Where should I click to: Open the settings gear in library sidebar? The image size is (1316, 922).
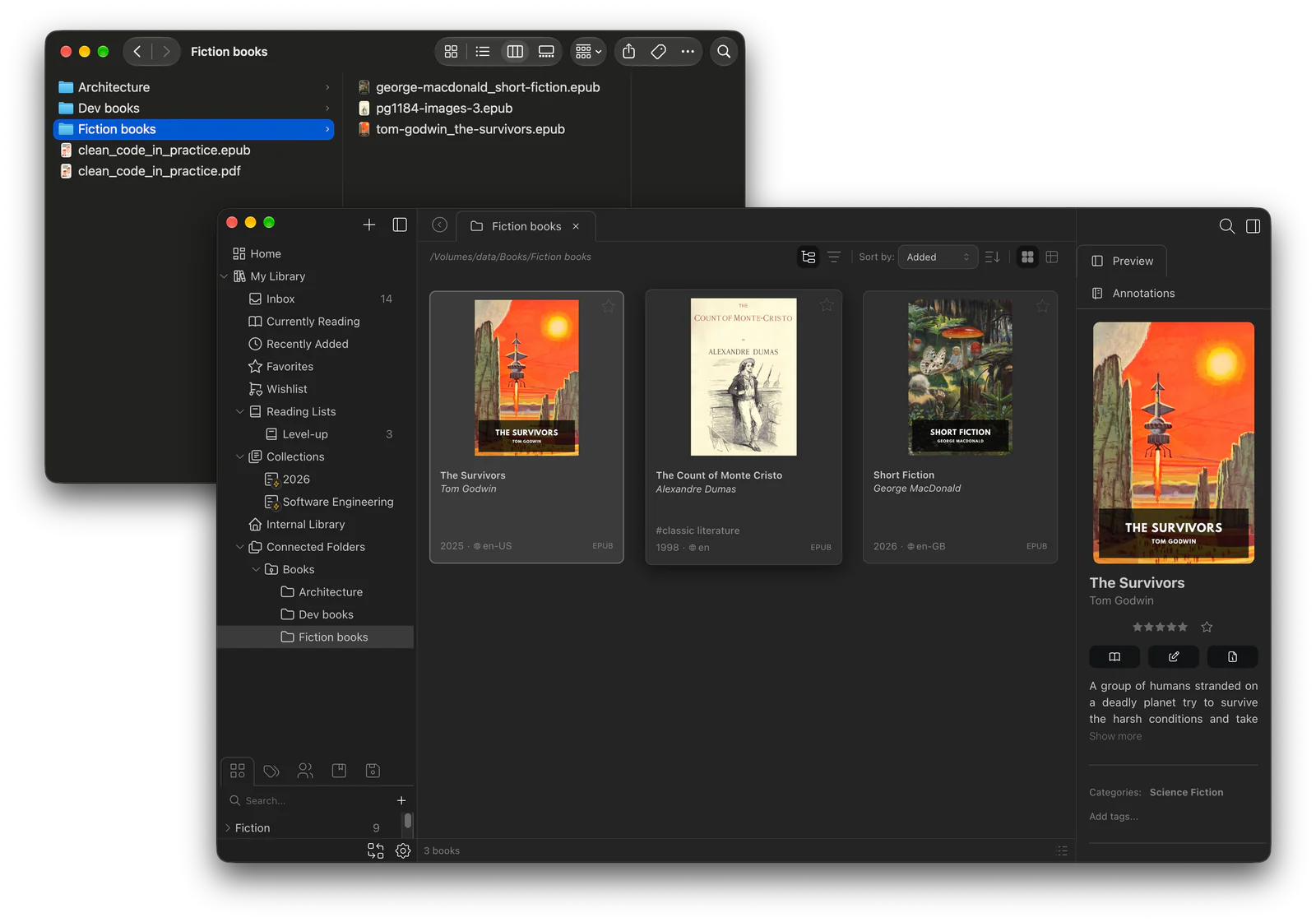[x=403, y=851]
